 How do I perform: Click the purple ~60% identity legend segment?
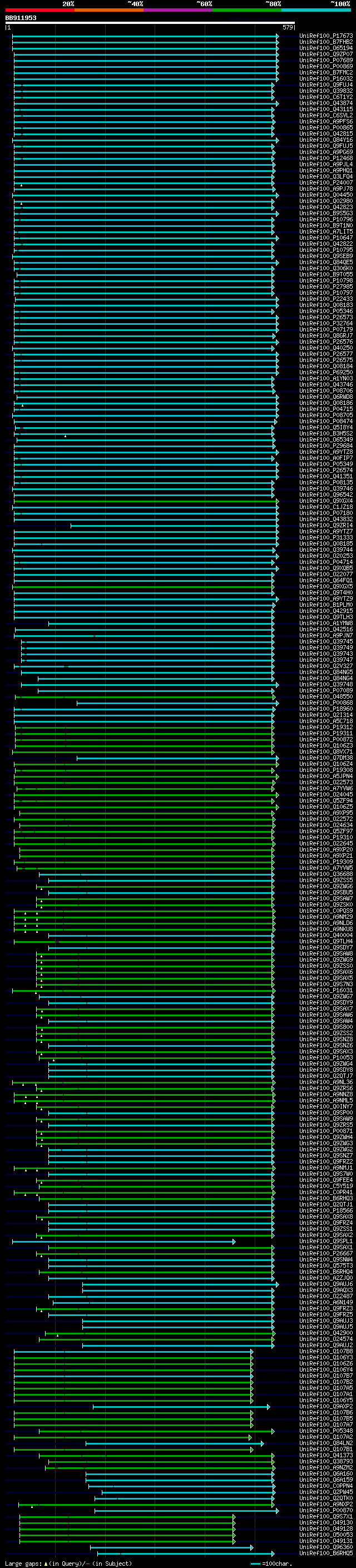click(177, 10)
